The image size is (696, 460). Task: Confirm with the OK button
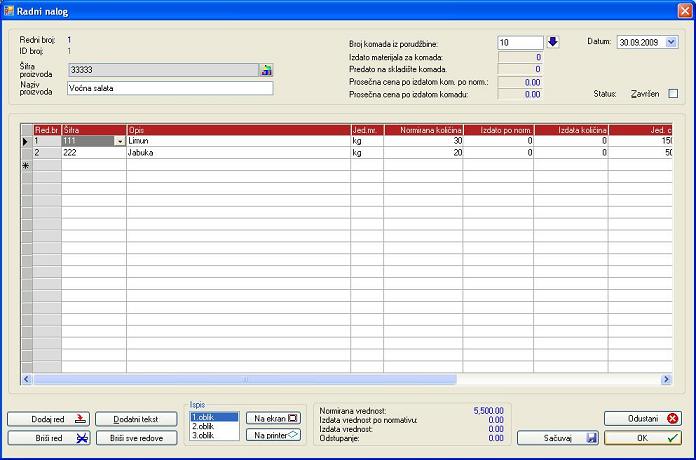pyautogui.click(x=643, y=438)
